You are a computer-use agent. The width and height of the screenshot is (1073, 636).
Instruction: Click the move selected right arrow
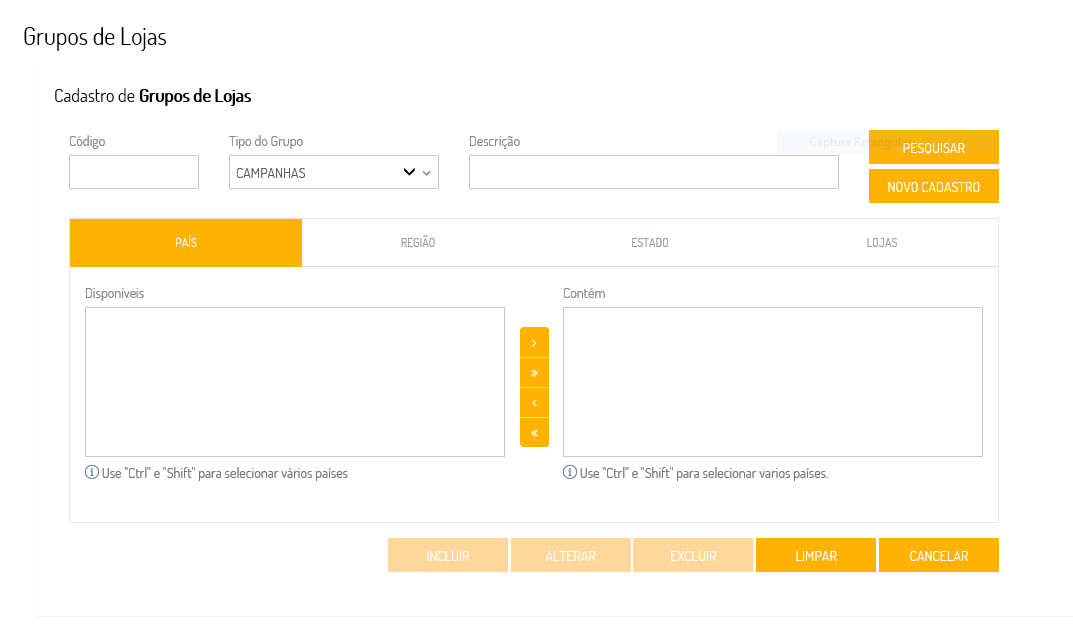[x=534, y=342]
